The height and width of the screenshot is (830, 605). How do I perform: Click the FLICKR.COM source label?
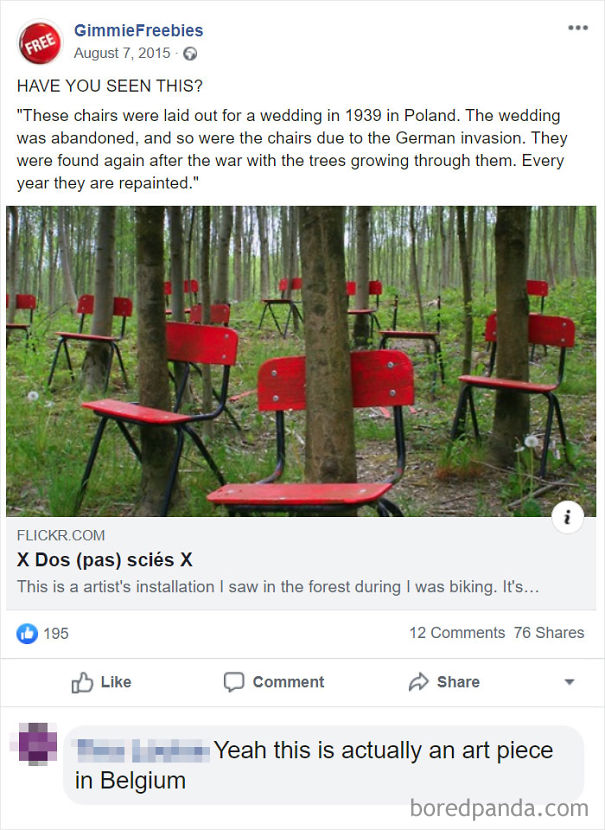pos(61,536)
